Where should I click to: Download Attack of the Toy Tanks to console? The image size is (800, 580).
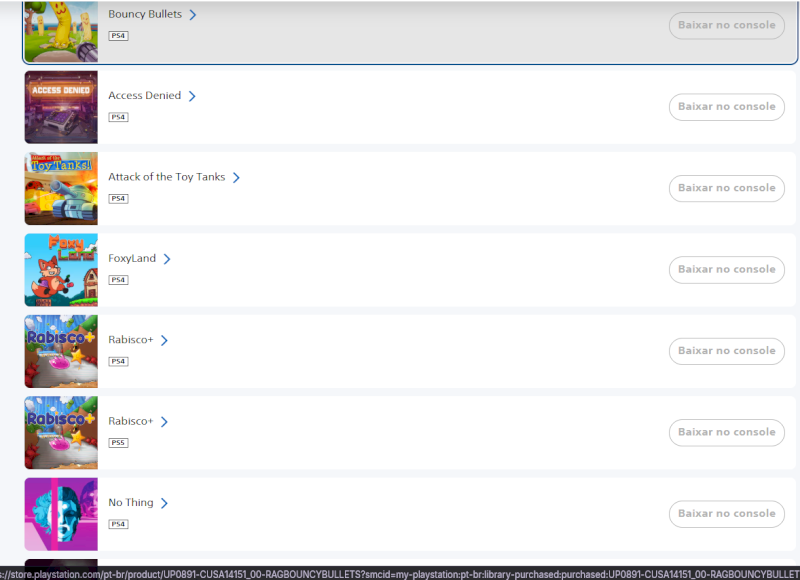[x=727, y=188]
